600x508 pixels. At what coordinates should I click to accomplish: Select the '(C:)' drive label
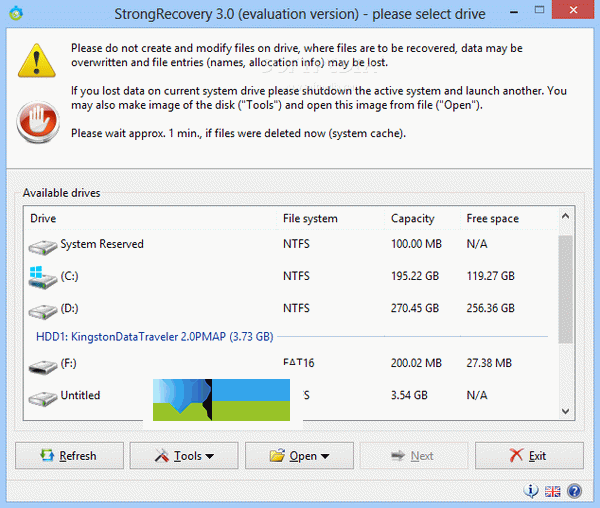pos(69,276)
